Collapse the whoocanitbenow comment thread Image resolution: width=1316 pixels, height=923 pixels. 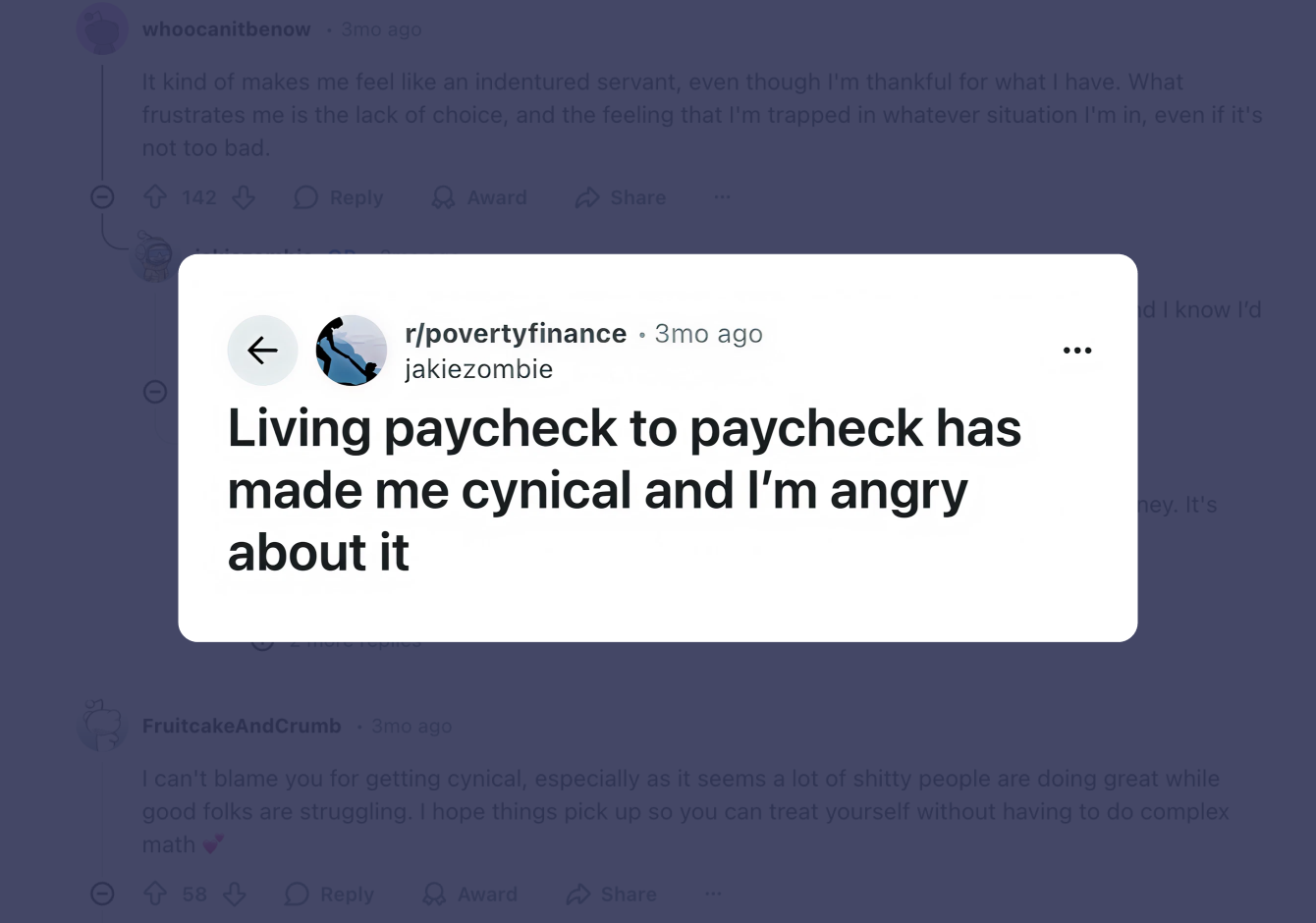(x=102, y=197)
